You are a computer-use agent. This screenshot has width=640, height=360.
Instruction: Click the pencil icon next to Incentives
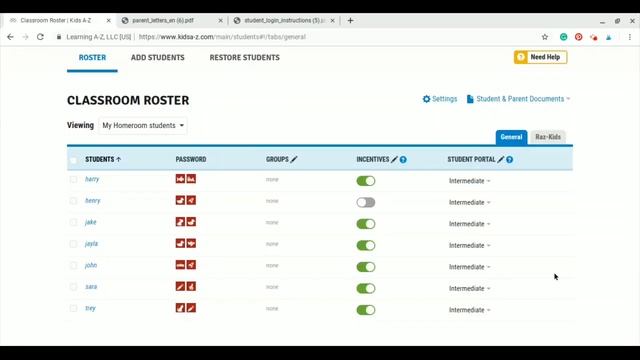[x=394, y=159]
